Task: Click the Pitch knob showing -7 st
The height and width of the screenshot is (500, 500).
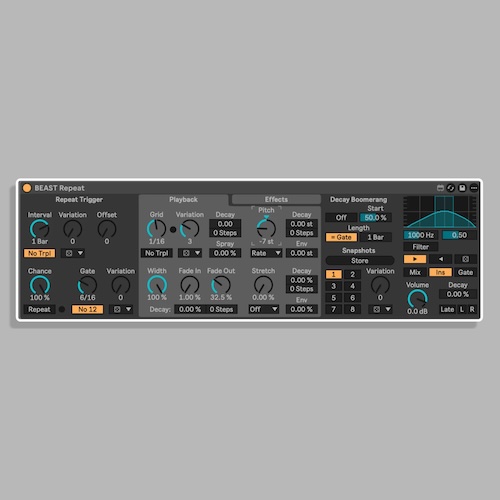Action: [x=266, y=229]
